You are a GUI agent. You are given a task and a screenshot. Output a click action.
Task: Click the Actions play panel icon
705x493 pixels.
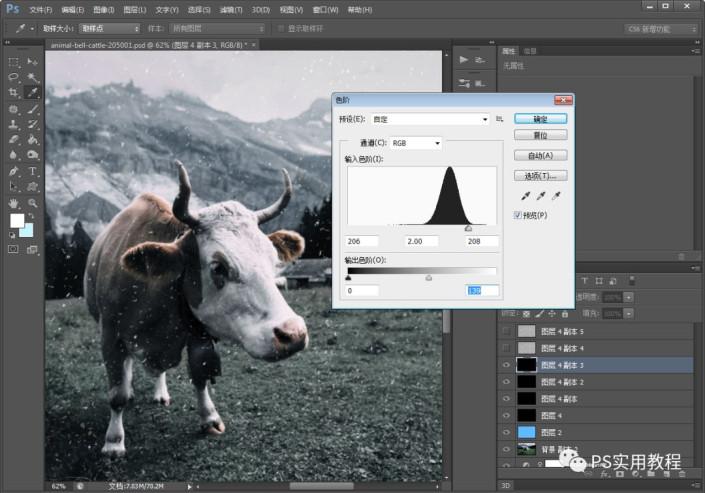tap(464, 59)
